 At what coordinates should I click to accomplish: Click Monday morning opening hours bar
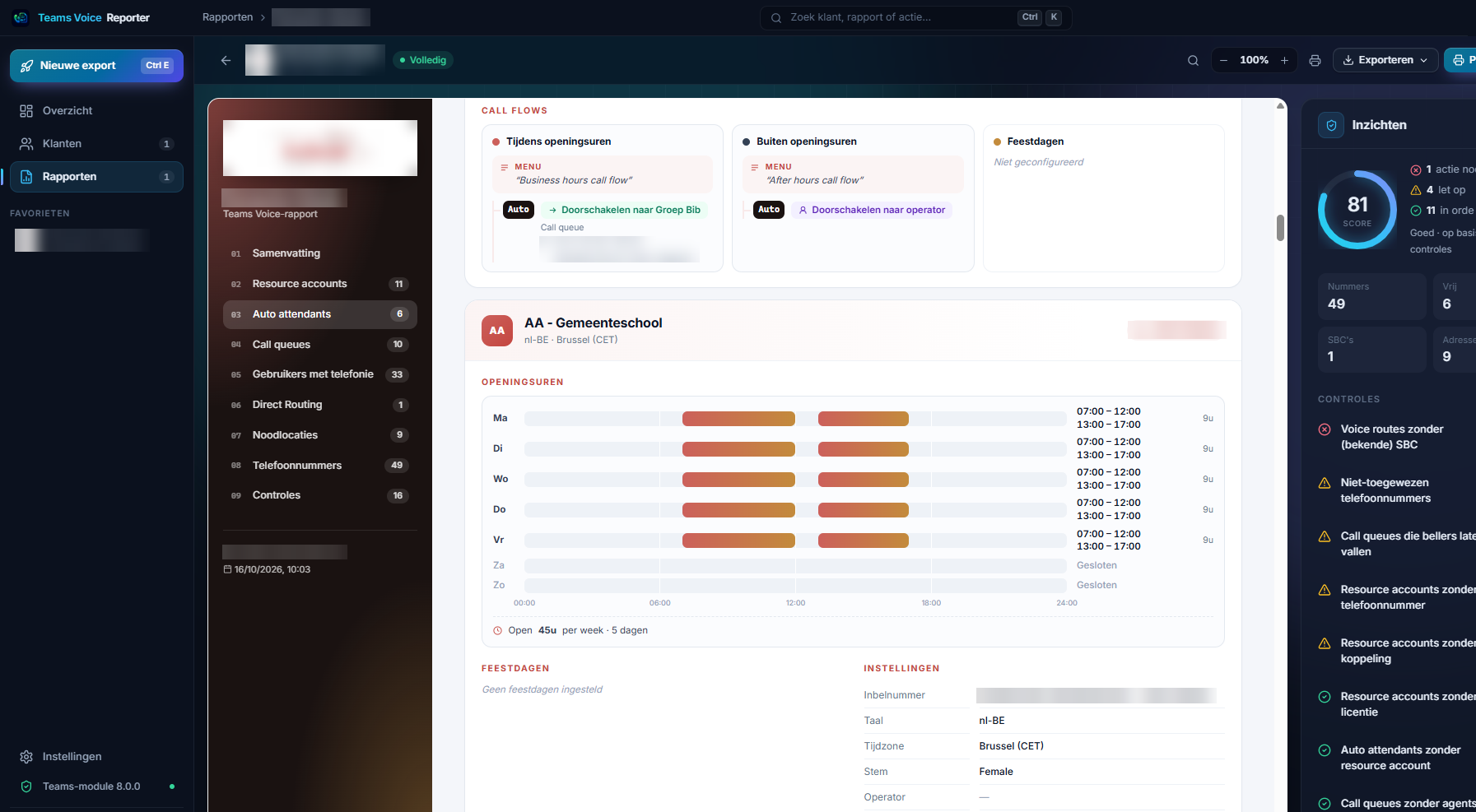point(738,419)
